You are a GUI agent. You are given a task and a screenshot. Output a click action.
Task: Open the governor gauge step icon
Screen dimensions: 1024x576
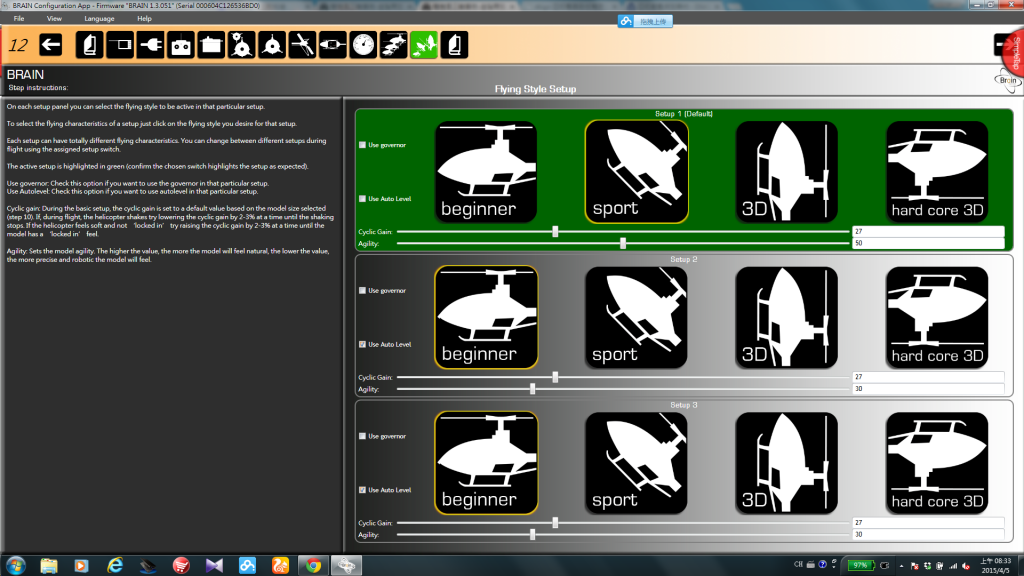point(363,45)
